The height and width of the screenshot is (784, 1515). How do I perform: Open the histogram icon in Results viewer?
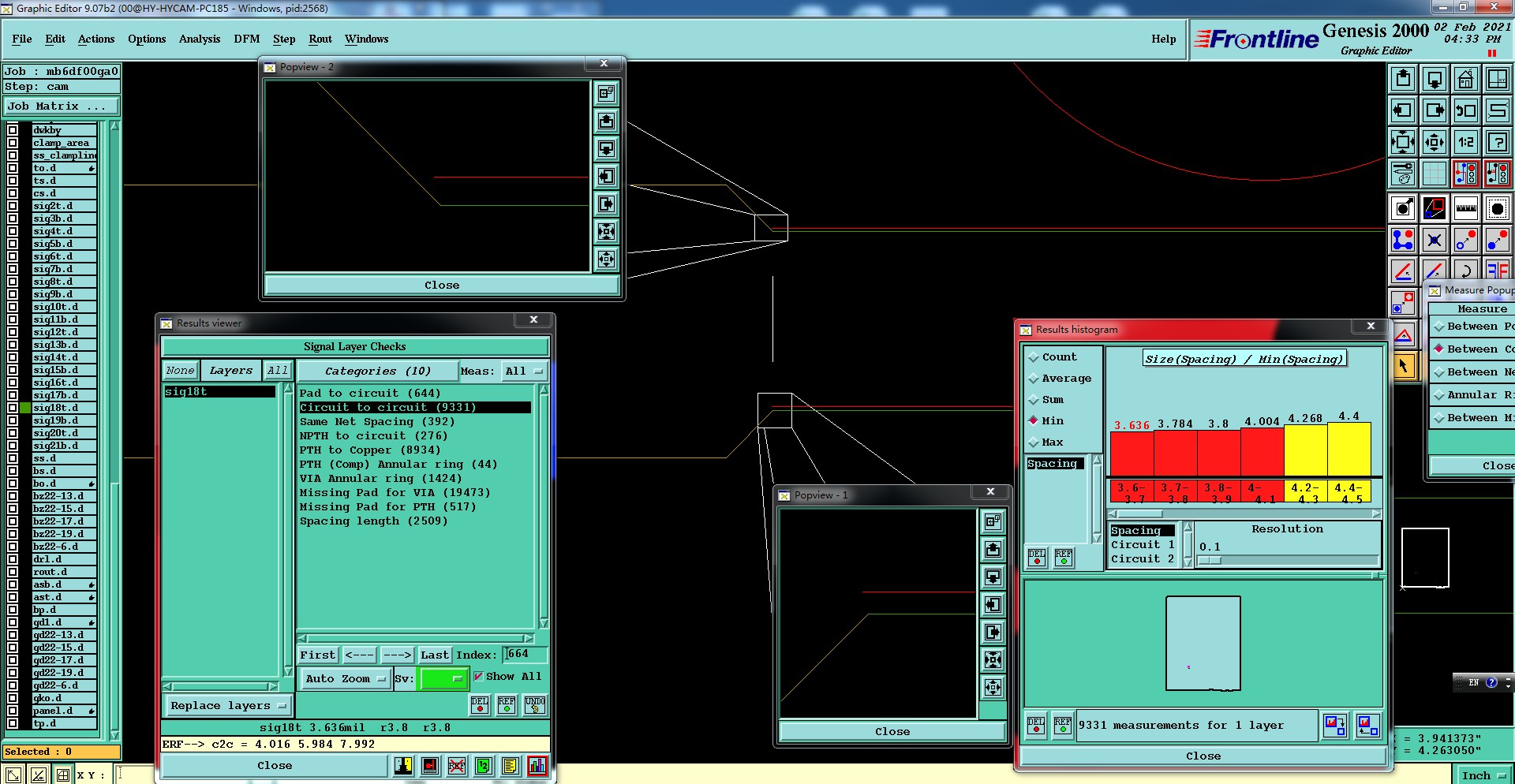(537, 765)
